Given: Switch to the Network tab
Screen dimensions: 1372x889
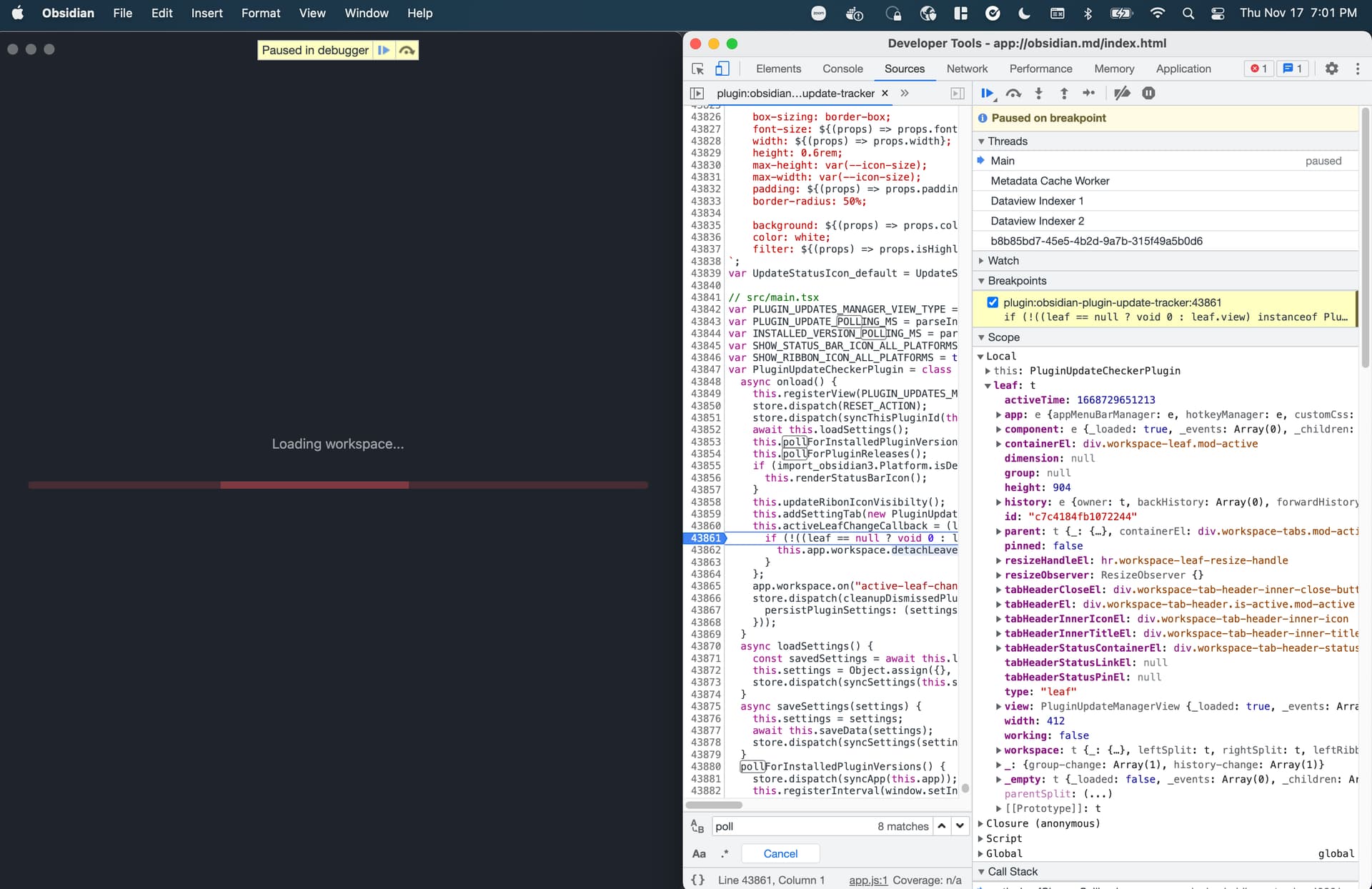Looking at the screenshot, I should click(967, 69).
